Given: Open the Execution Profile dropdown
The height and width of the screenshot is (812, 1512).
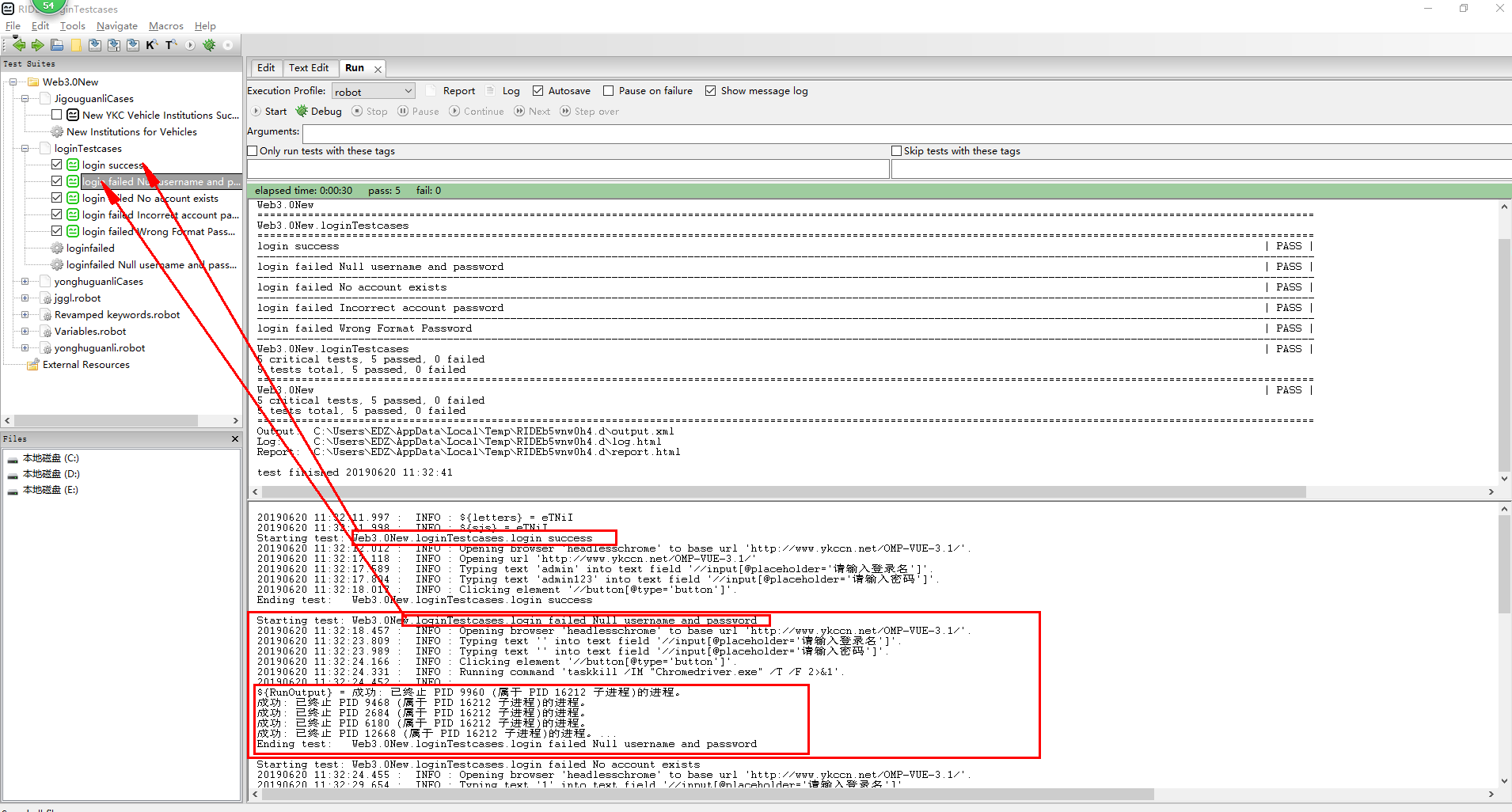Looking at the screenshot, I should click(372, 90).
